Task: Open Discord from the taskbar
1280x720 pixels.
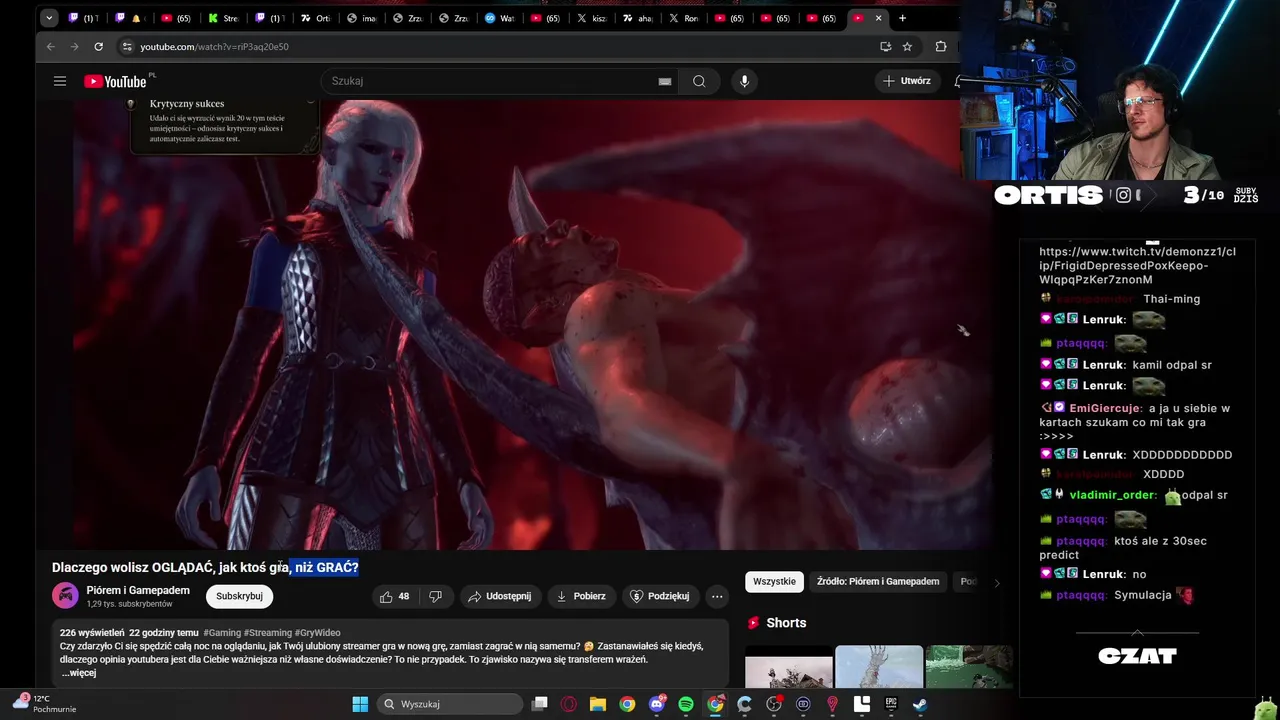Action: (657, 704)
